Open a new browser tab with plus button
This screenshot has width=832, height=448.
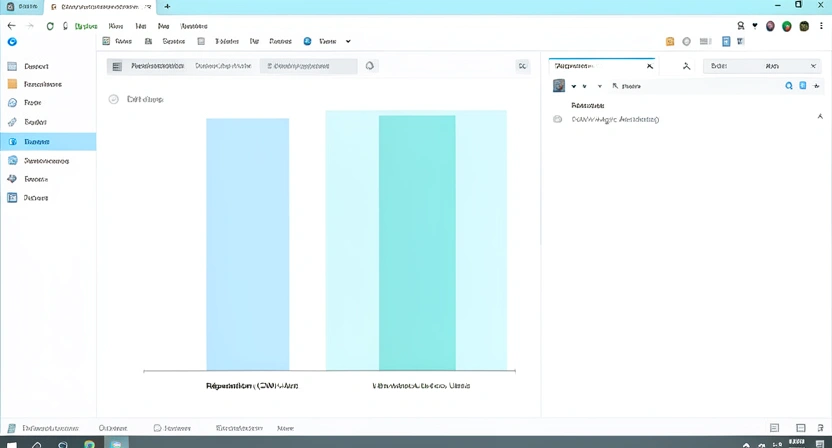click(167, 6)
